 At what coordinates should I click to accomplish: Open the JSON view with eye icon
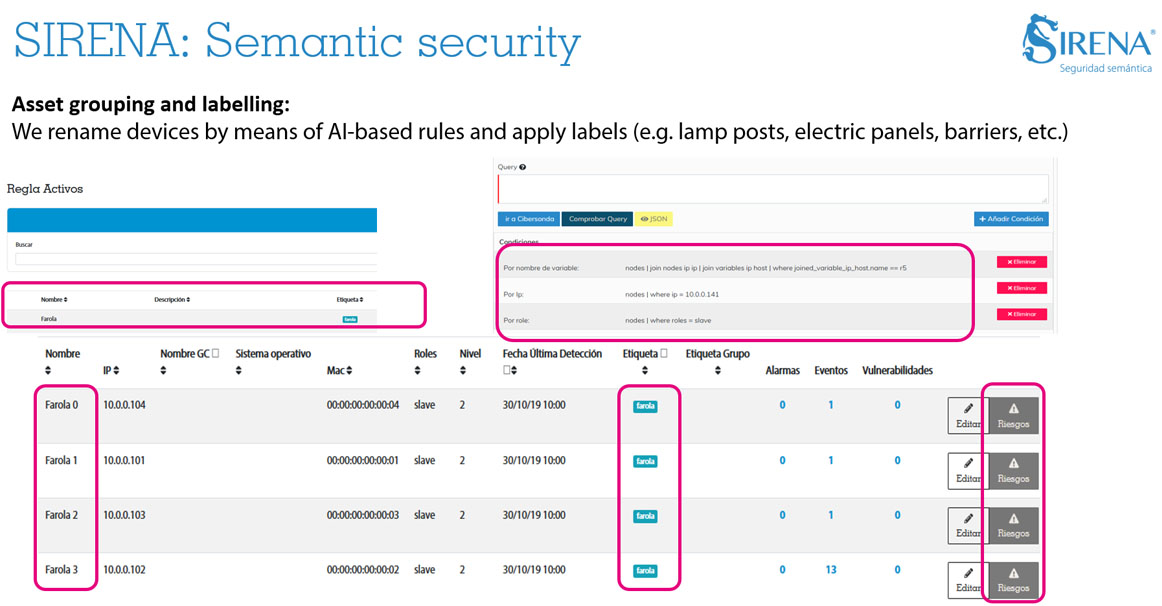pos(653,219)
